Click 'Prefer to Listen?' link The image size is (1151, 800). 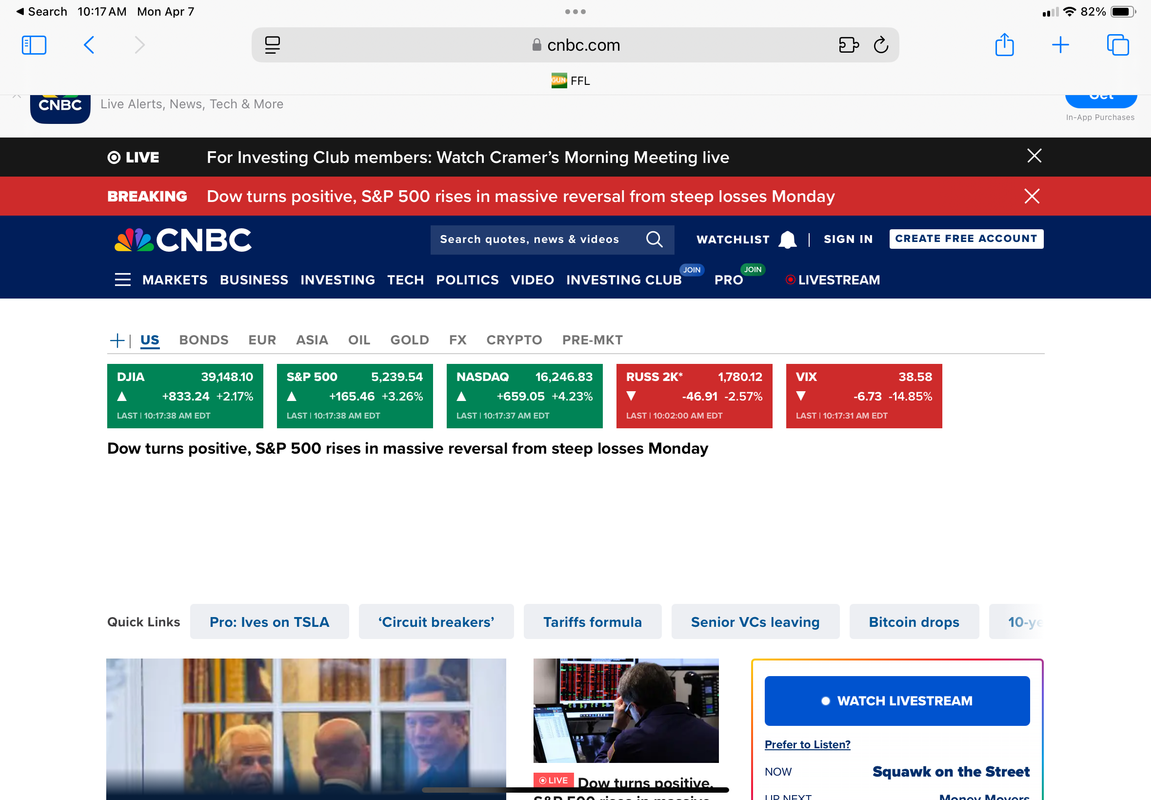[807, 744]
